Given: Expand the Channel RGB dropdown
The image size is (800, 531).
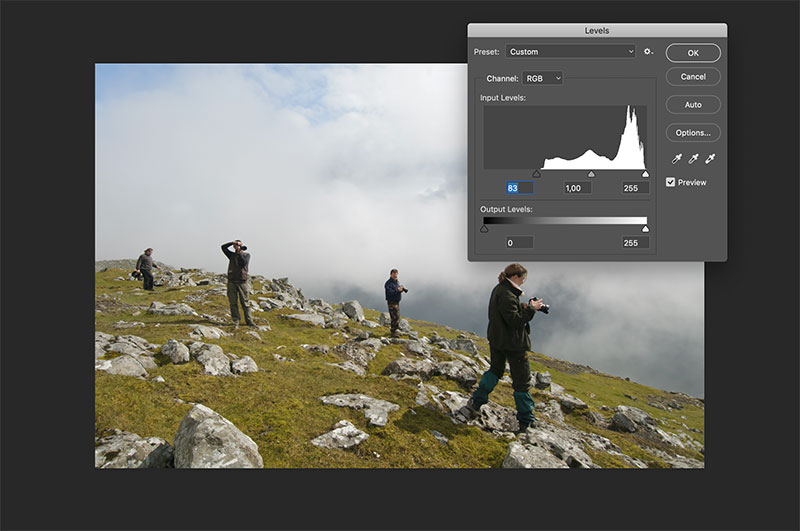Looking at the screenshot, I should pyautogui.click(x=542, y=78).
